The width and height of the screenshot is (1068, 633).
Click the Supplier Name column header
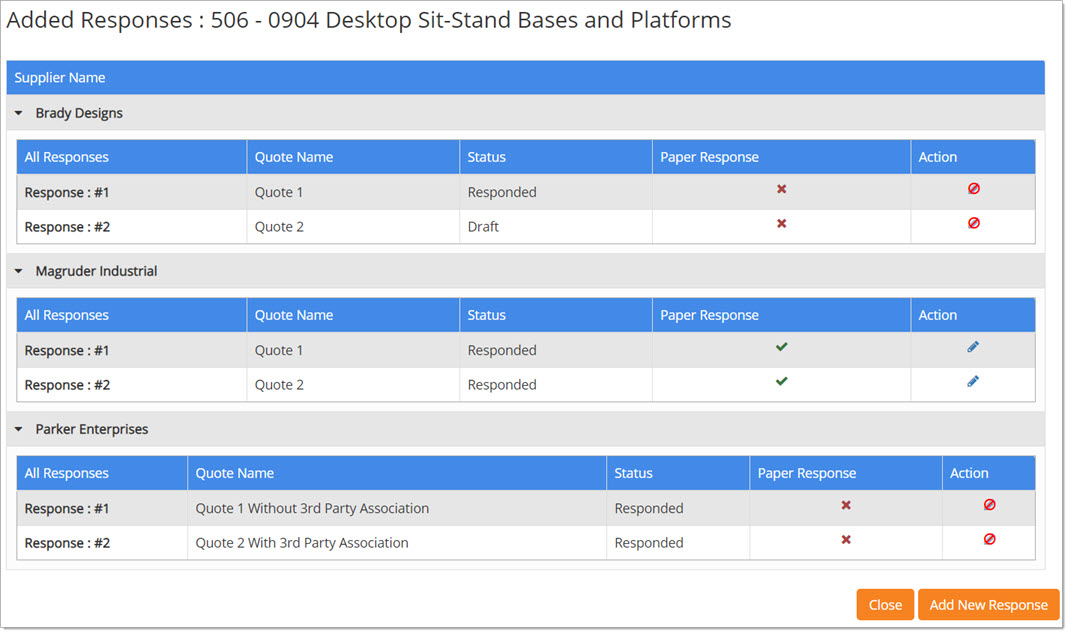point(60,78)
